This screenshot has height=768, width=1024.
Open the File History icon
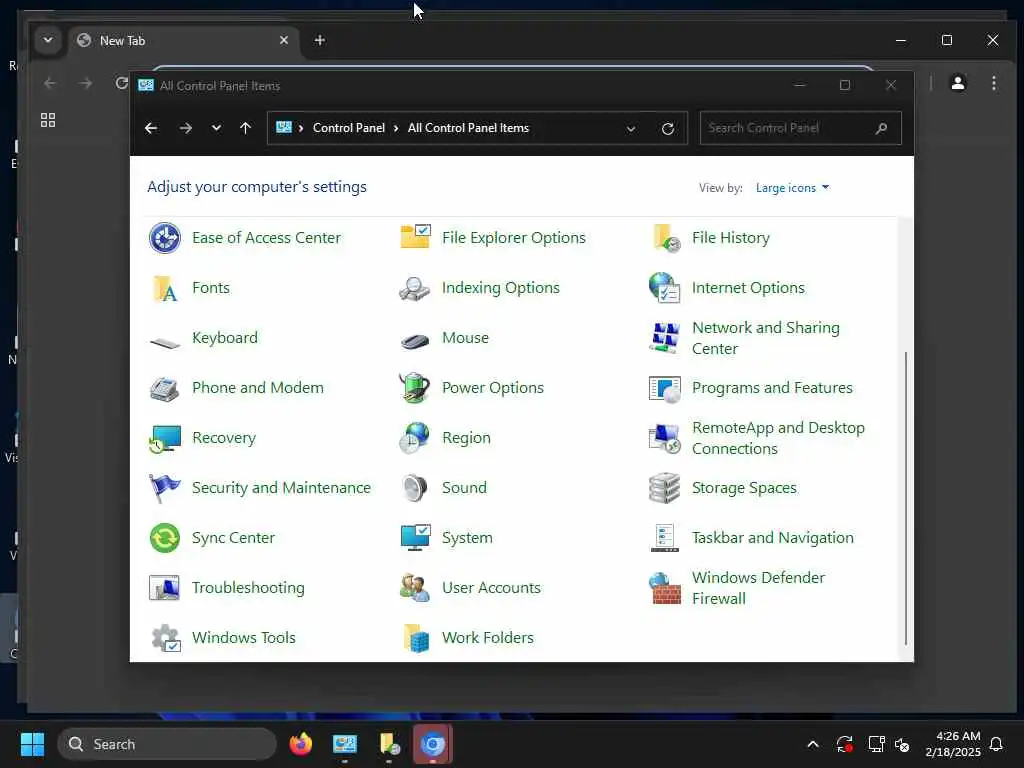coord(665,238)
